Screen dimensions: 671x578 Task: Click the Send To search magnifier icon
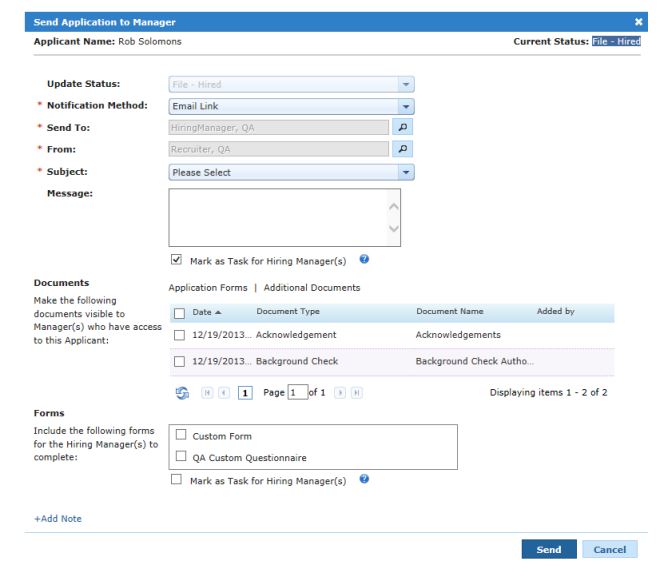(x=402, y=127)
